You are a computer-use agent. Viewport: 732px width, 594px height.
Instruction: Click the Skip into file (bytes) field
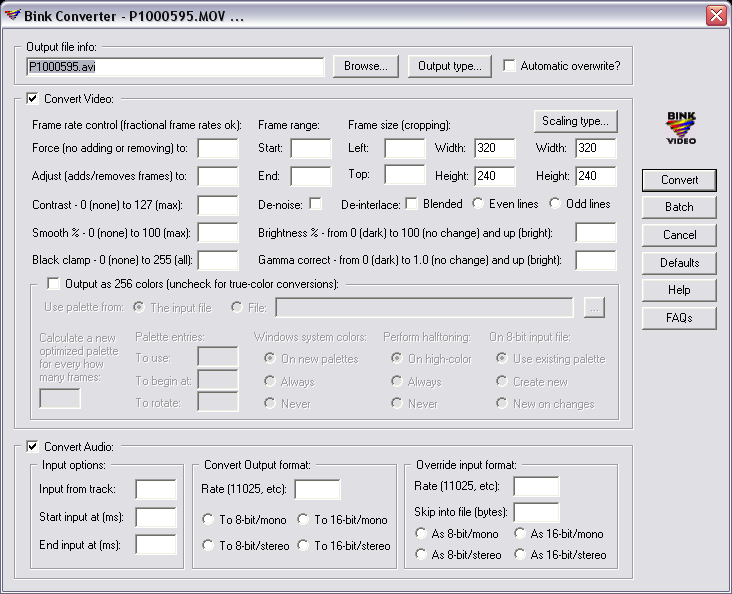[536, 512]
